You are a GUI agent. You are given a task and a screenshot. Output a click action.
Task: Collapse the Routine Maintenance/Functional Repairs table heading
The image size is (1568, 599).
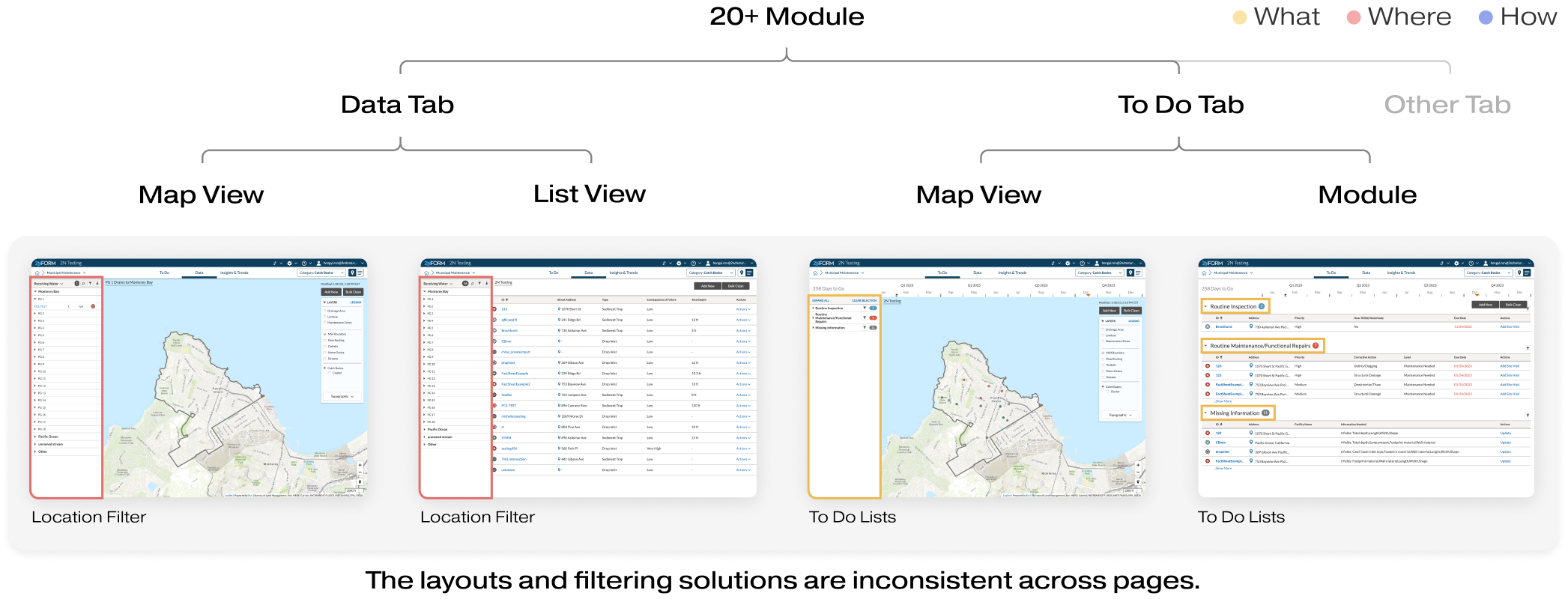pyautogui.click(x=1205, y=346)
